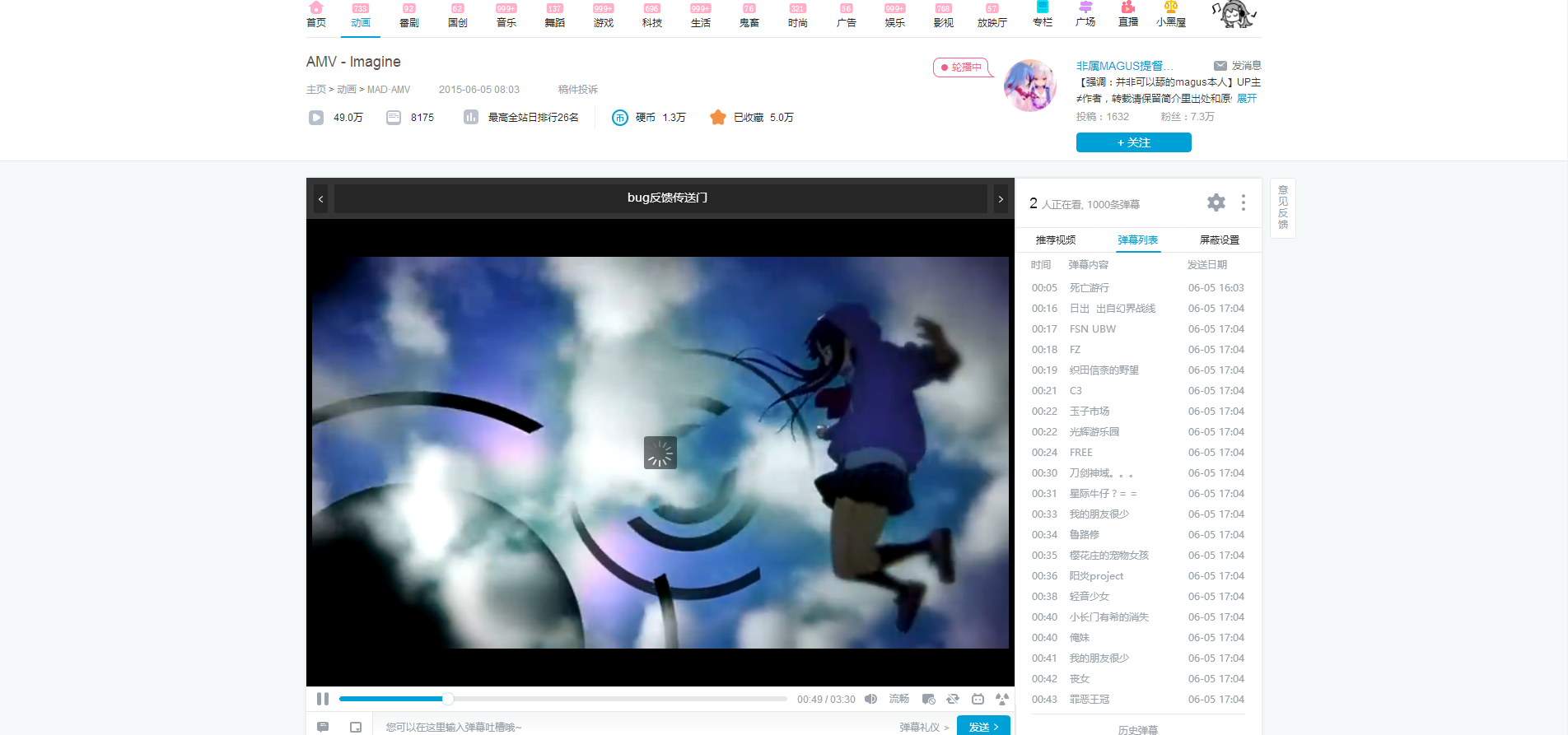This screenshot has height=735, width=1568.
Task: Toggle loop playback icon
Action: (953, 699)
